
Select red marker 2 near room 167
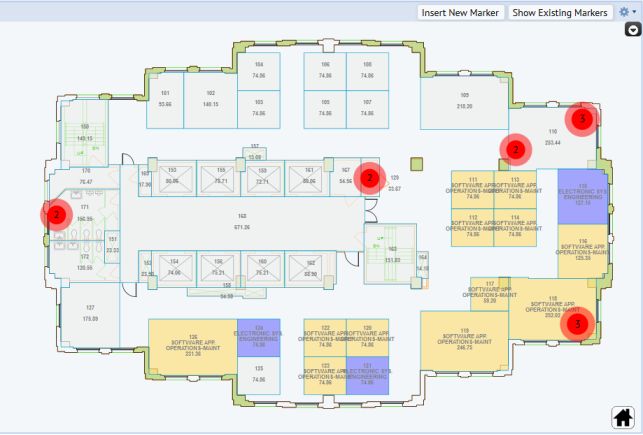coord(370,176)
